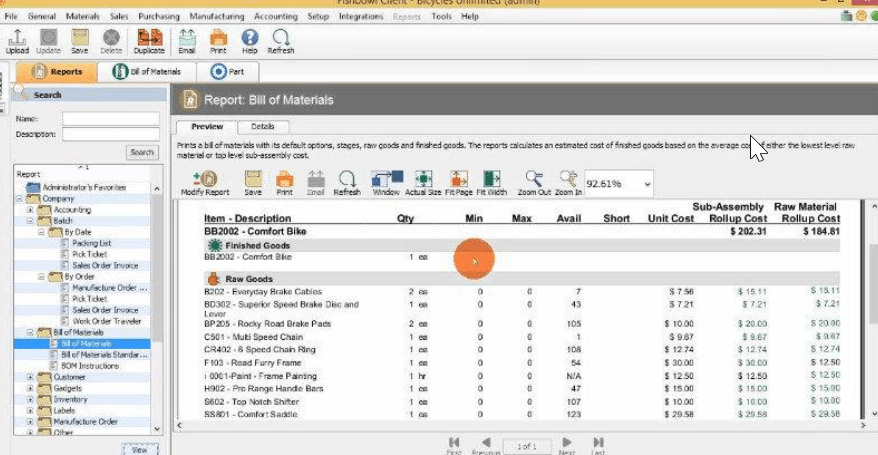Click the Upload toolbar icon
The height and width of the screenshot is (455, 878).
(x=17, y=42)
